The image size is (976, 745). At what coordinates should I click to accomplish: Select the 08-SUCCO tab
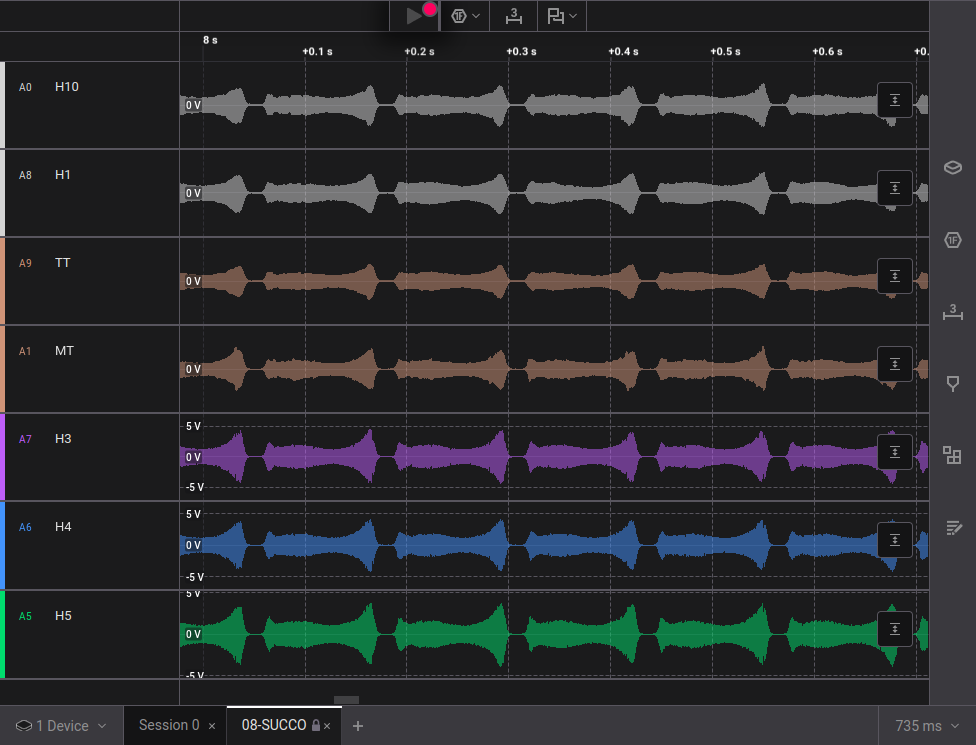[x=273, y=726]
